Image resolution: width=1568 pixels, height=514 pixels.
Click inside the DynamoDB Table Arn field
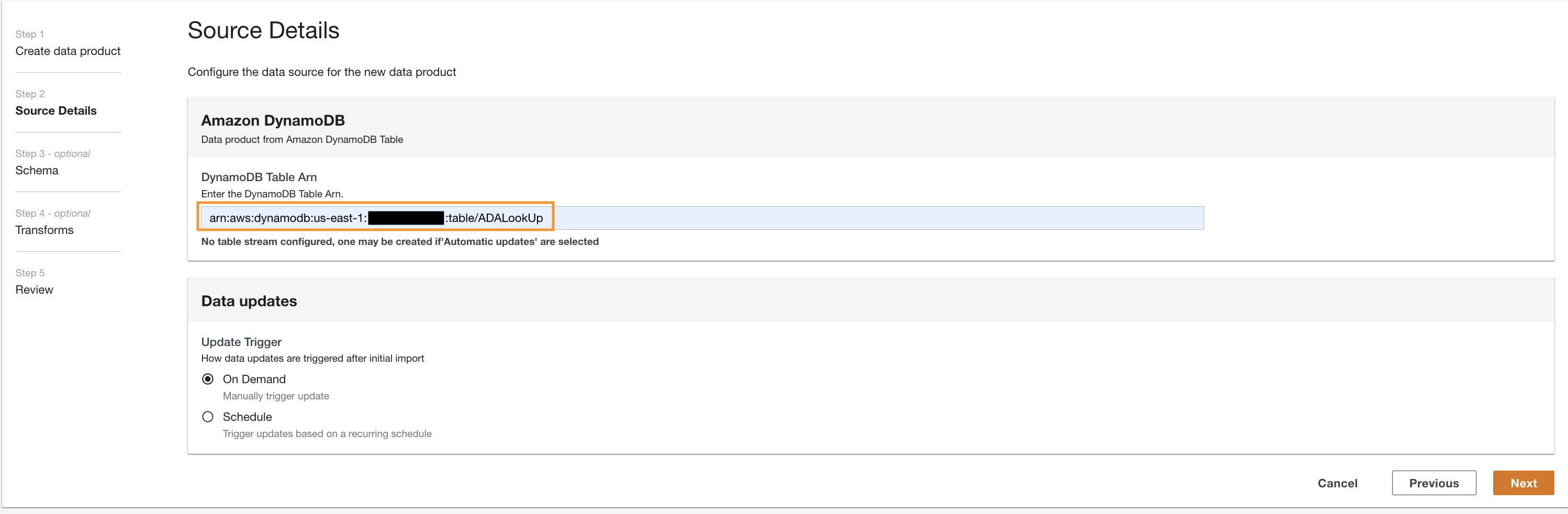(x=852, y=218)
